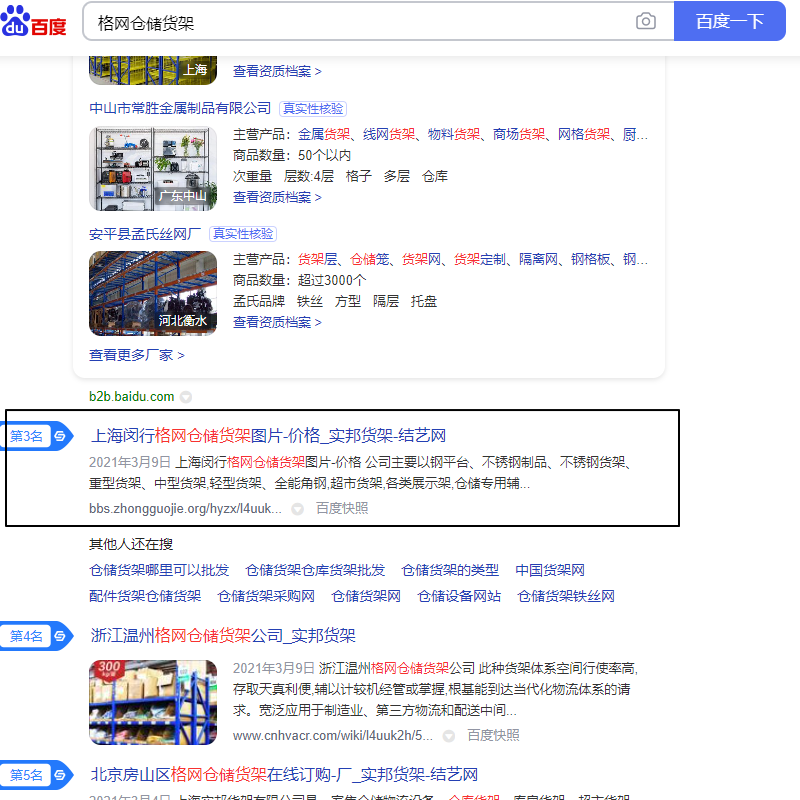
Task: Click 真实性核验 badge for 中山市常胜金属
Action: (x=313, y=109)
